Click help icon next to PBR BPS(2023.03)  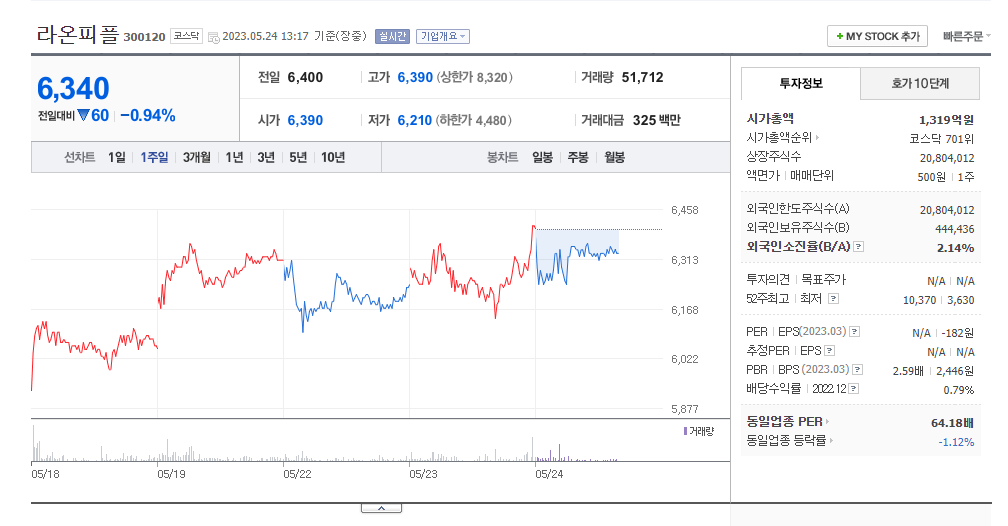coord(857,370)
